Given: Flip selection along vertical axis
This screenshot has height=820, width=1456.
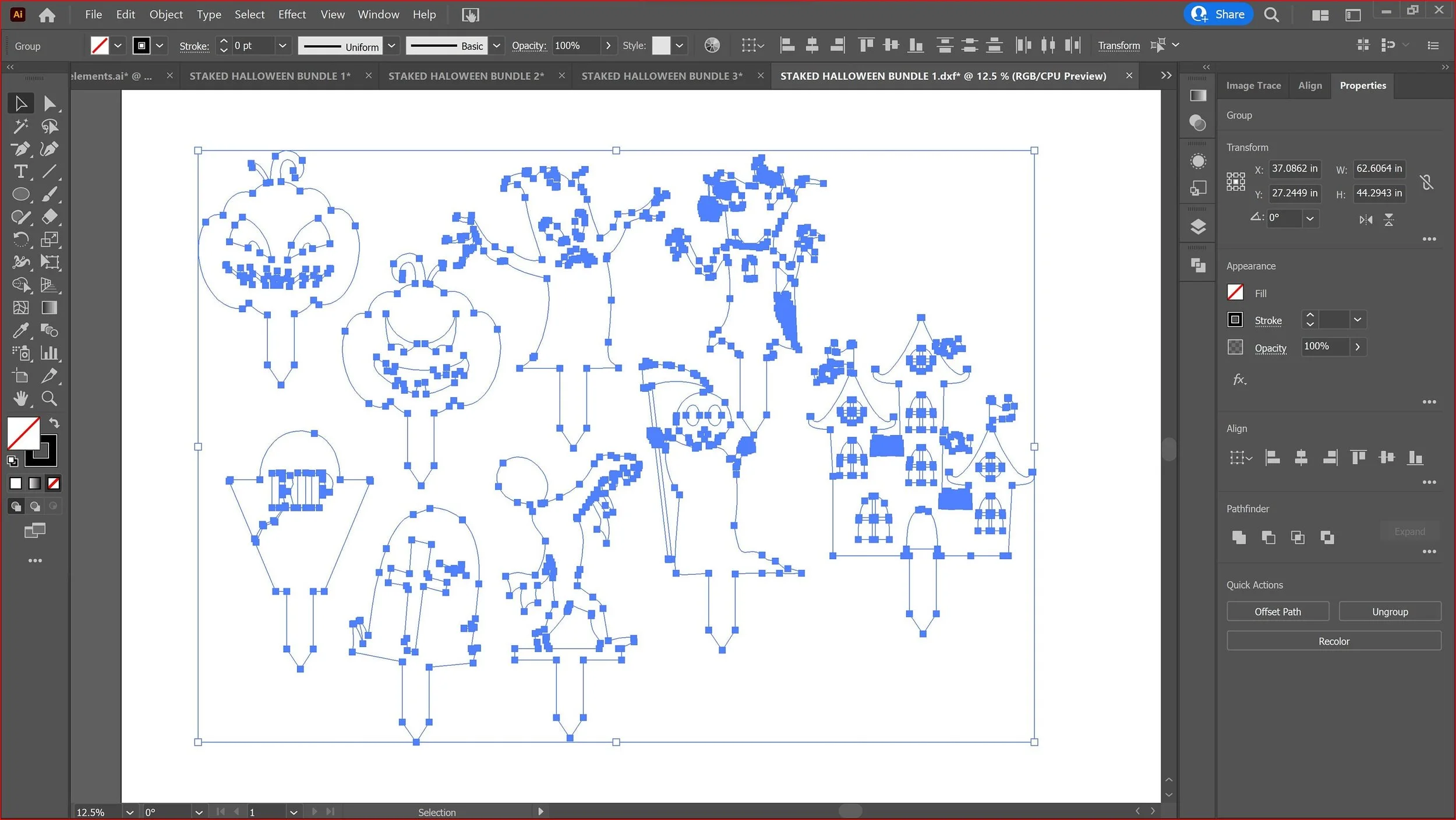Looking at the screenshot, I should click(1389, 220).
